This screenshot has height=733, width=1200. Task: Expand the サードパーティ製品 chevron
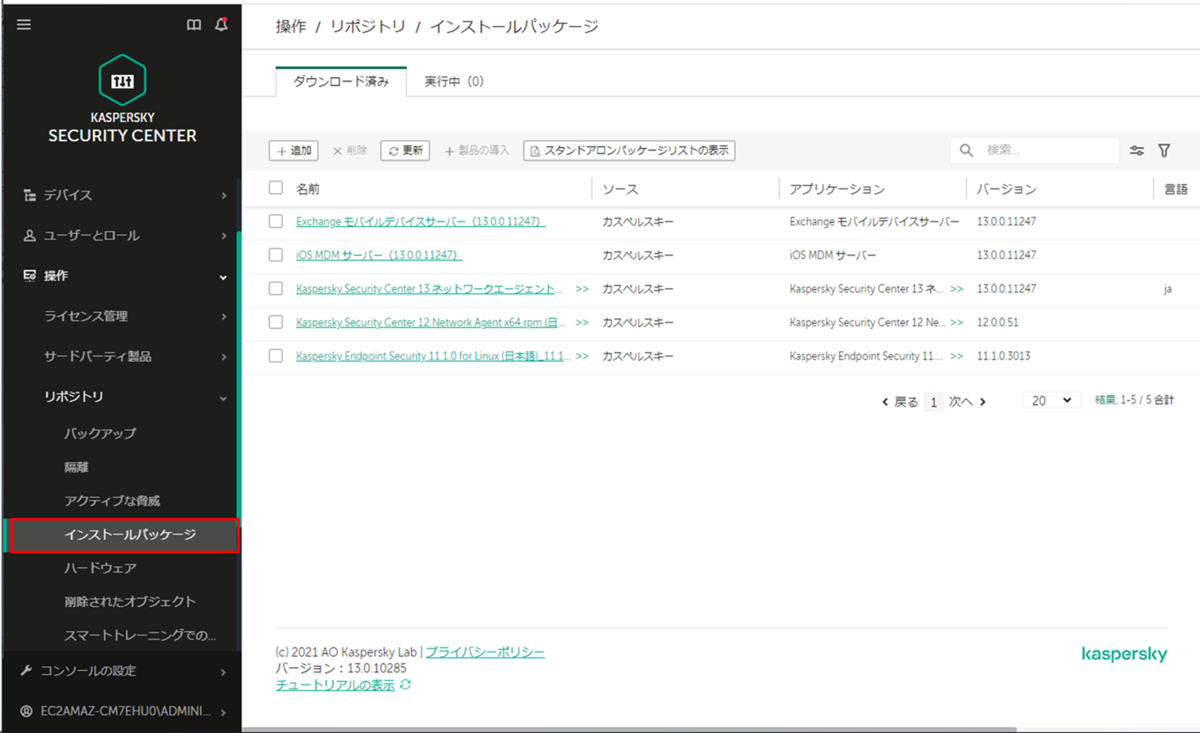pos(224,357)
